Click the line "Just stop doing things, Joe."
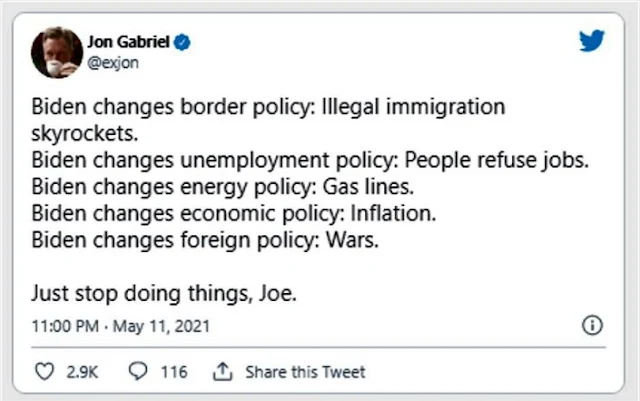The image size is (640, 401). click(164, 293)
